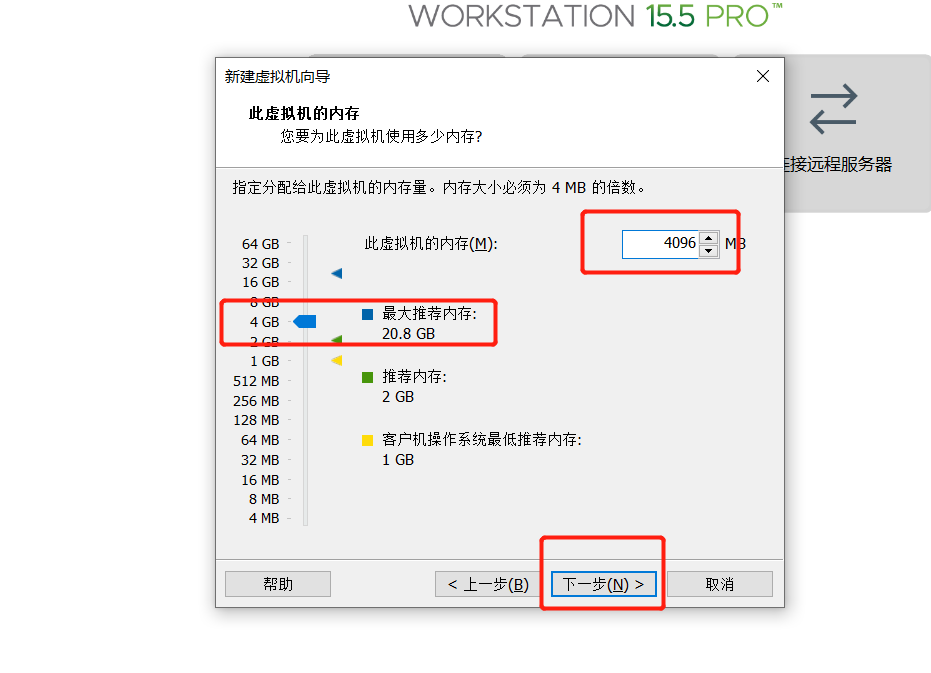Image resolution: width=931 pixels, height=673 pixels.
Task: Click the 64 MB scale label
Action: tap(260, 440)
